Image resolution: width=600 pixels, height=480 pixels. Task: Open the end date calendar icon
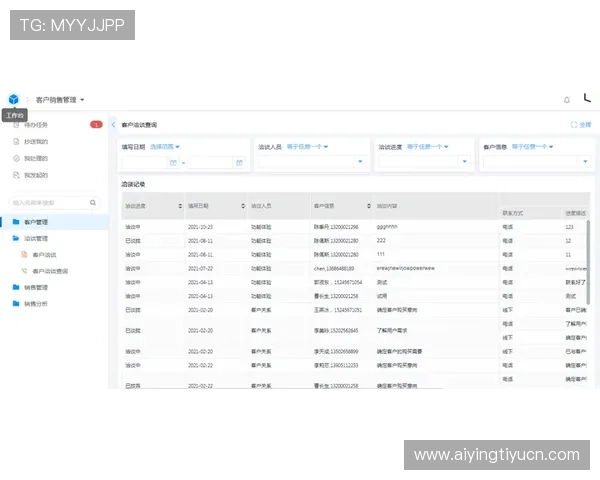click(x=239, y=163)
